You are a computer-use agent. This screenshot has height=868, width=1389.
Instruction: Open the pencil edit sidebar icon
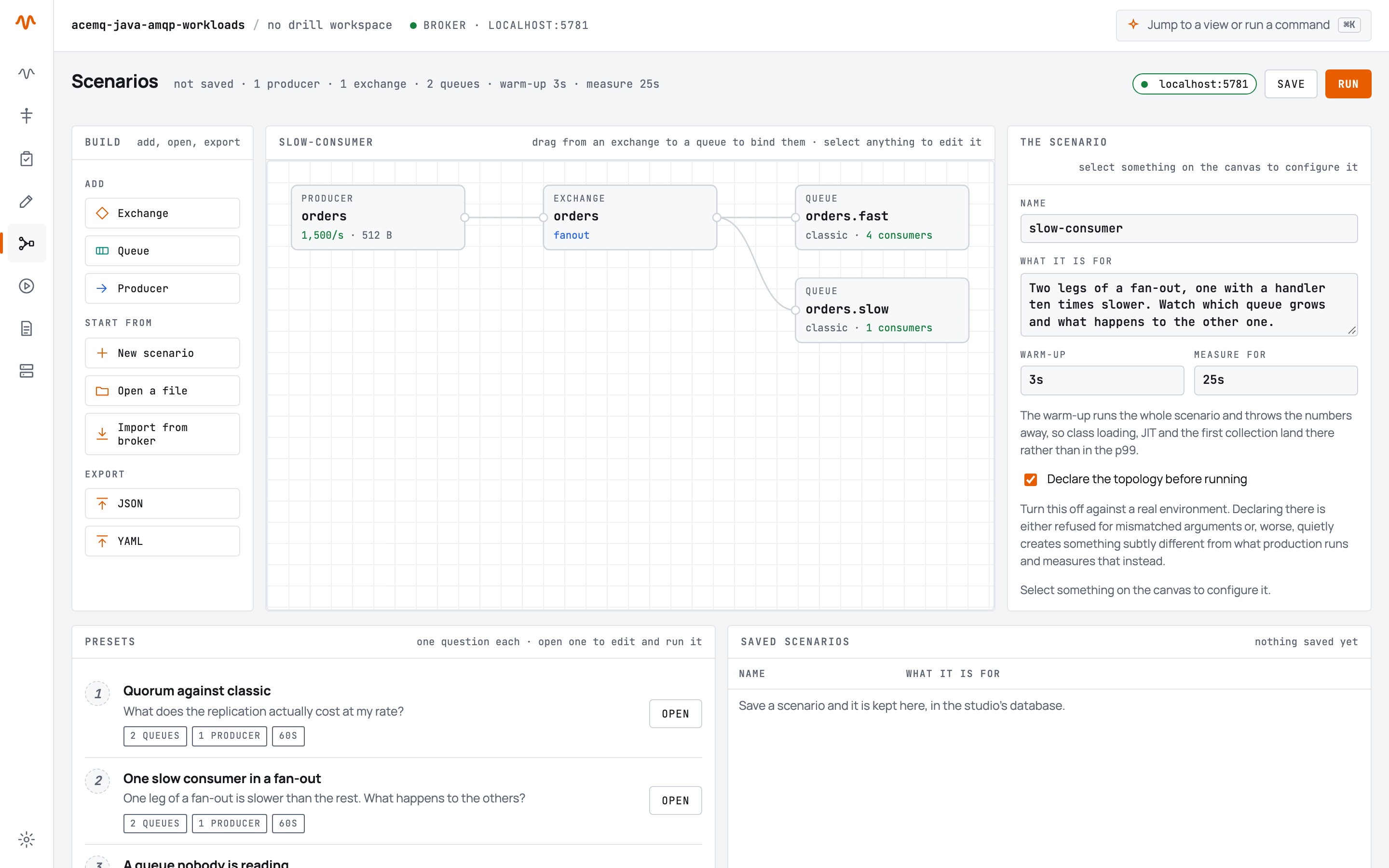click(x=27, y=201)
